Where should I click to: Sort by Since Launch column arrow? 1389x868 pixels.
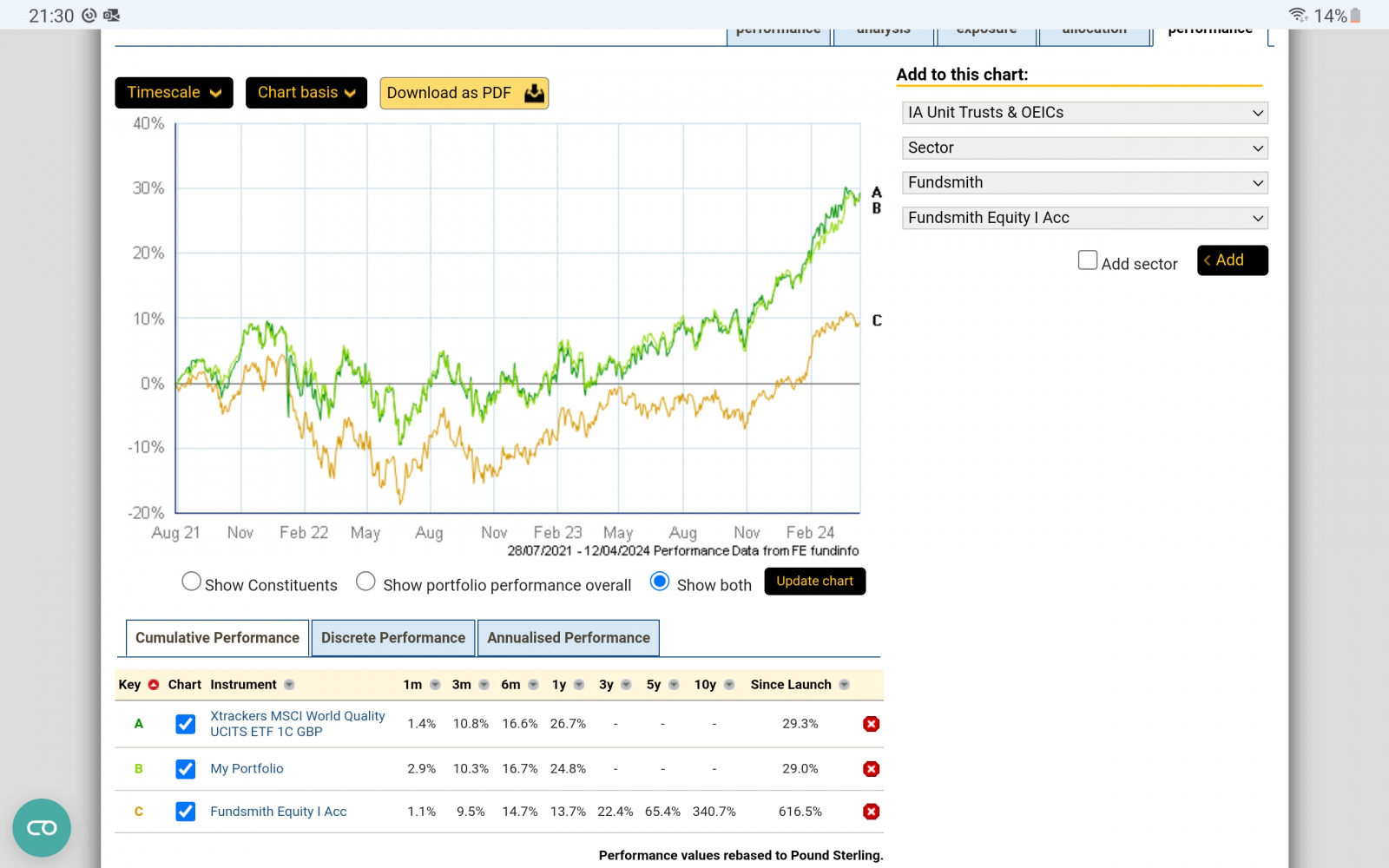(x=844, y=685)
